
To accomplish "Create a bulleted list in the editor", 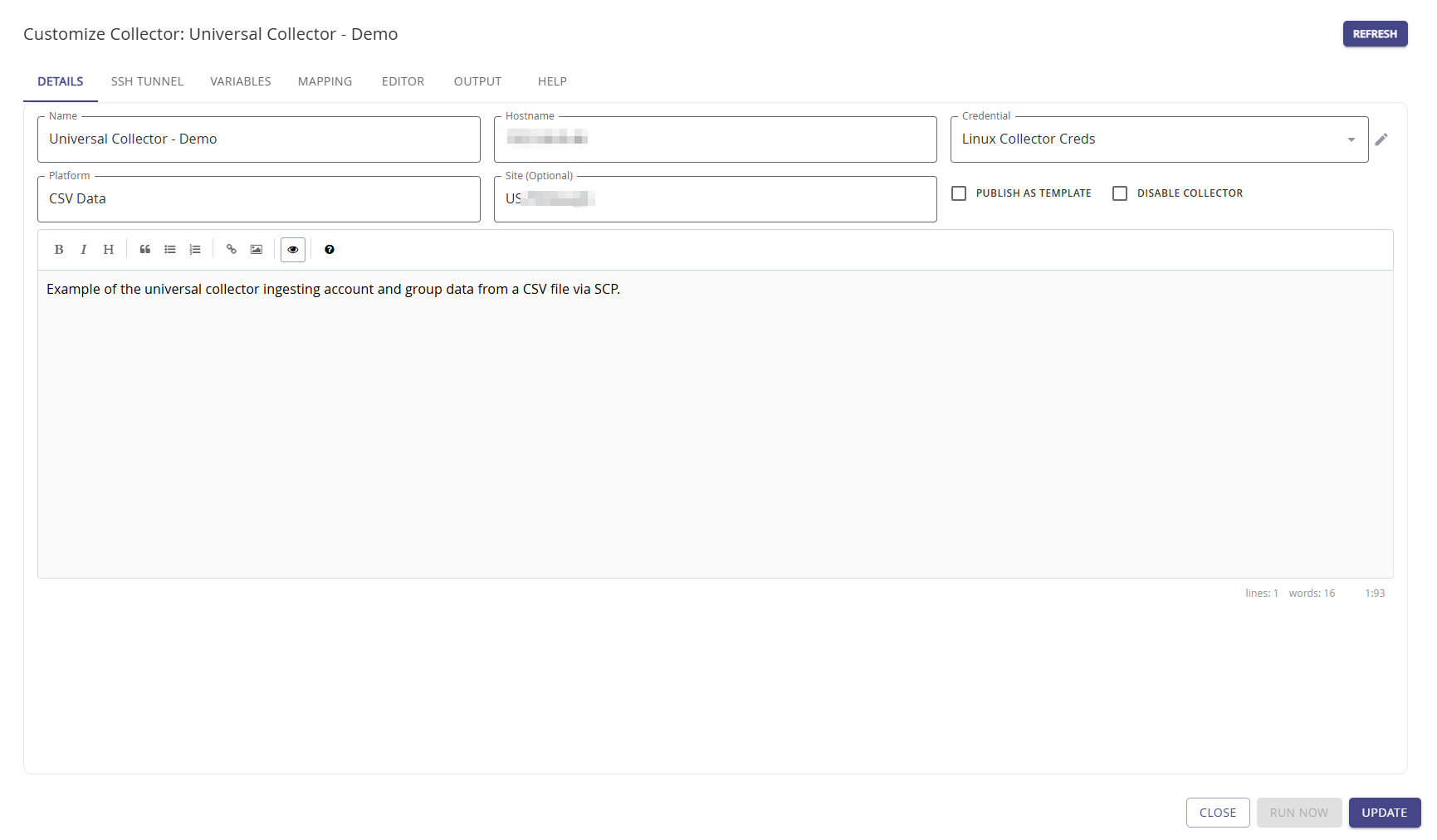I will [170, 250].
